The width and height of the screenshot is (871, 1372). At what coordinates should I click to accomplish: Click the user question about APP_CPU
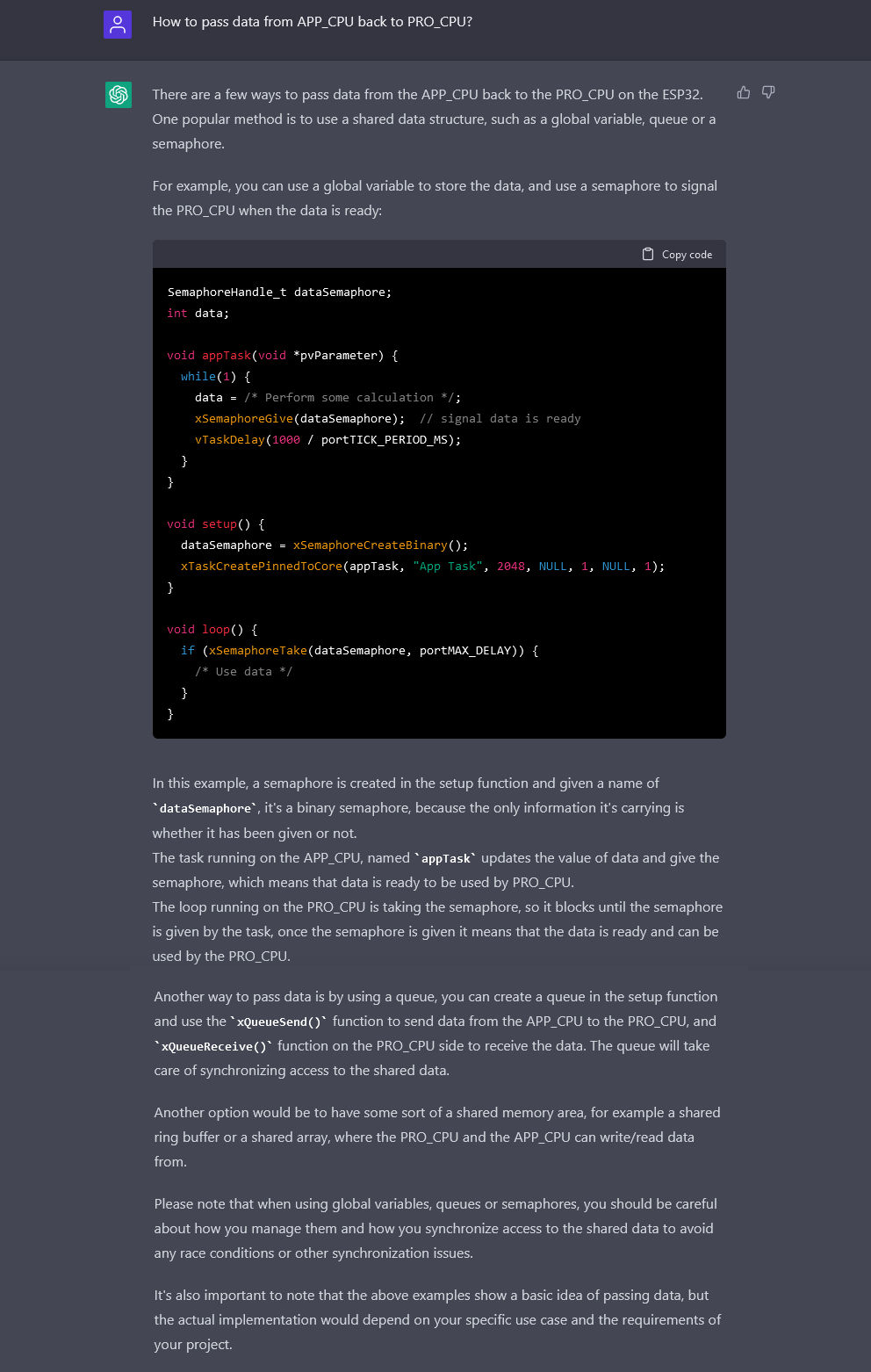(x=312, y=22)
